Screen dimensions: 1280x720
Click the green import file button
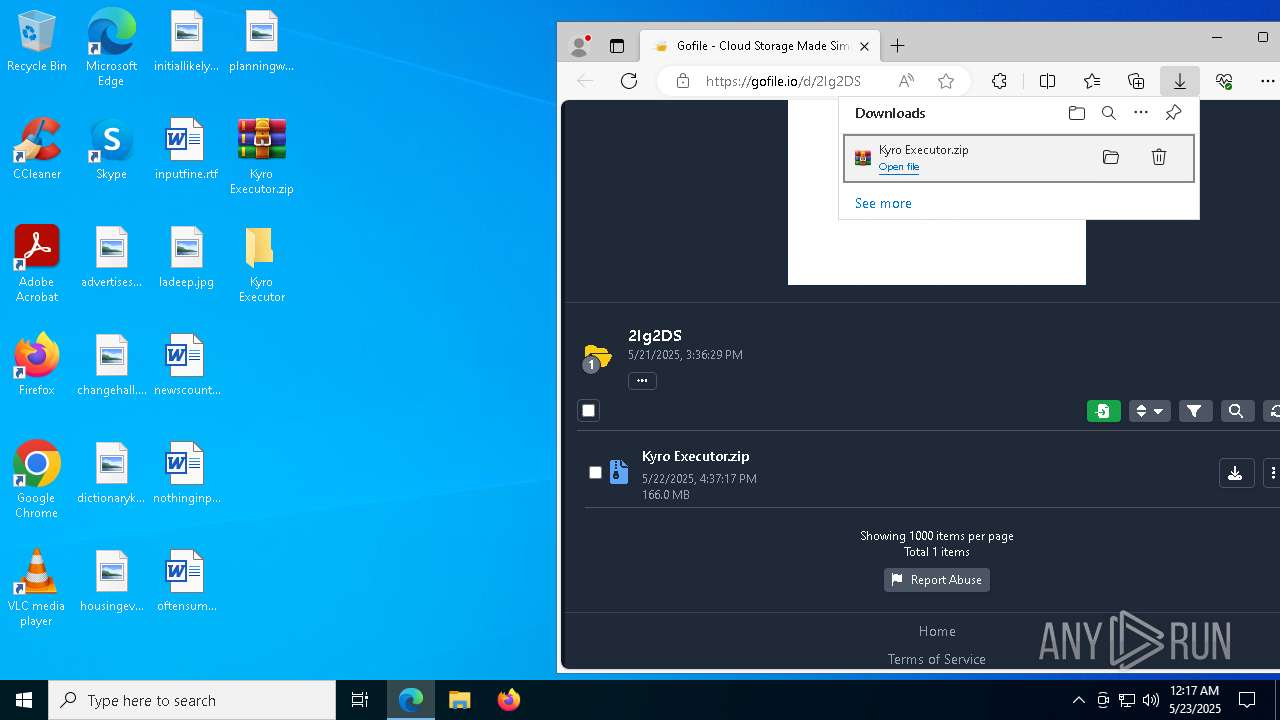[x=1104, y=411]
